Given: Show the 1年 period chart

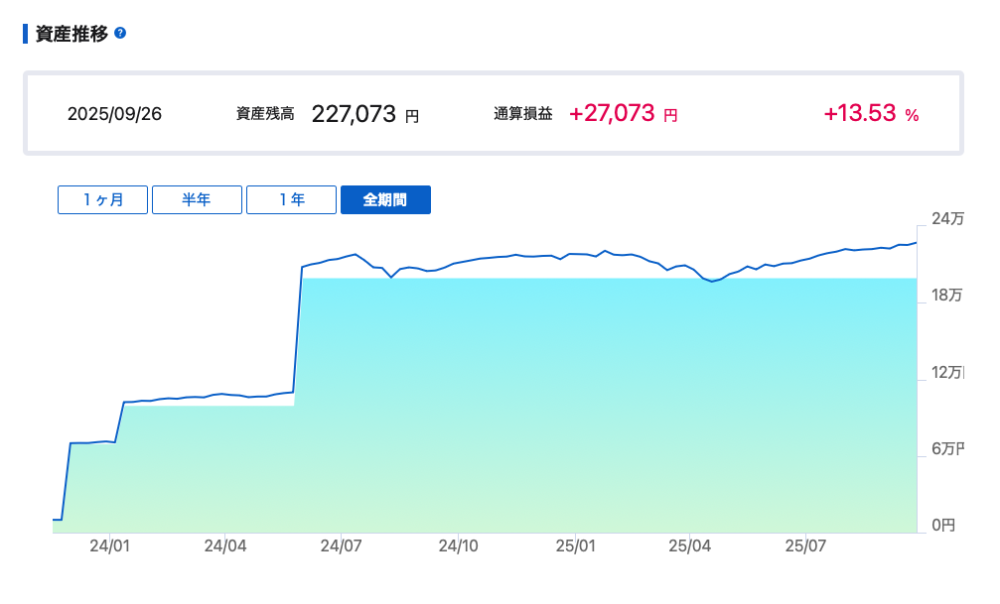Looking at the screenshot, I should (291, 200).
